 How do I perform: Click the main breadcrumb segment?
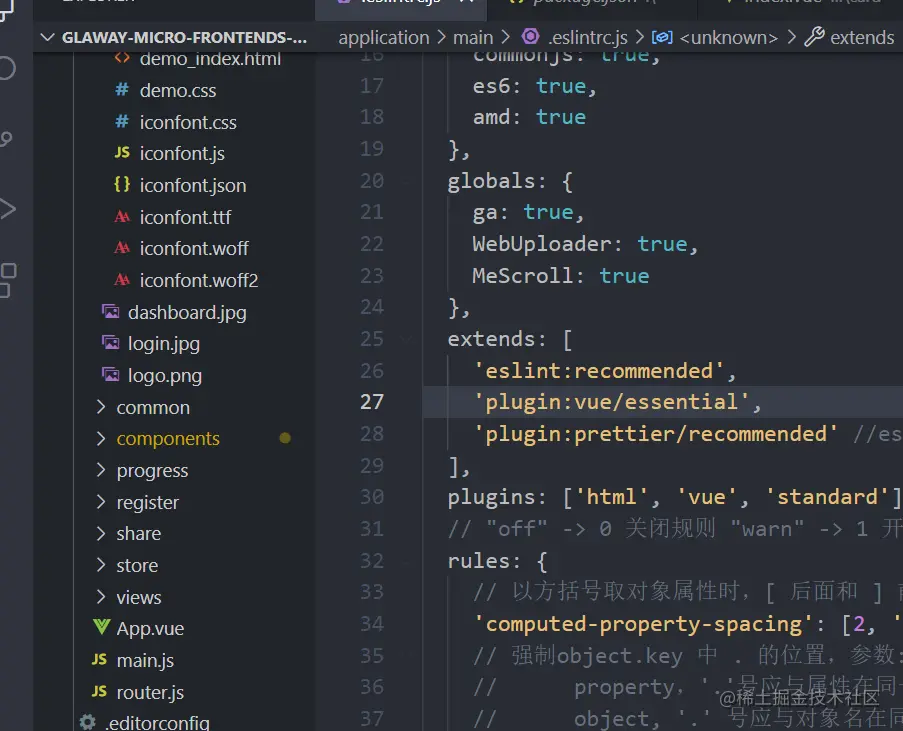pos(473,37)
